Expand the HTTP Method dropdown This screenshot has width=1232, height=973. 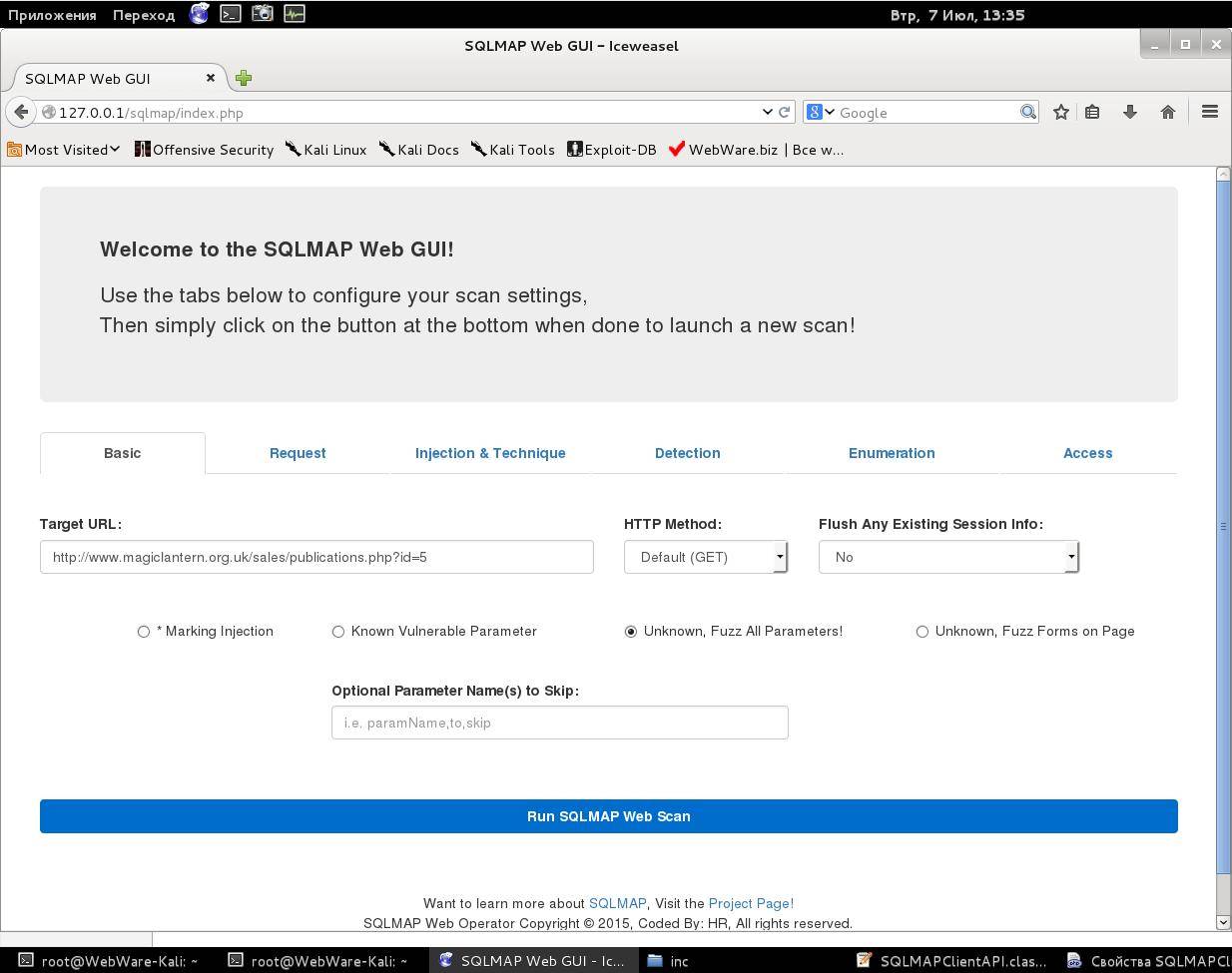(x=705, y=557)
